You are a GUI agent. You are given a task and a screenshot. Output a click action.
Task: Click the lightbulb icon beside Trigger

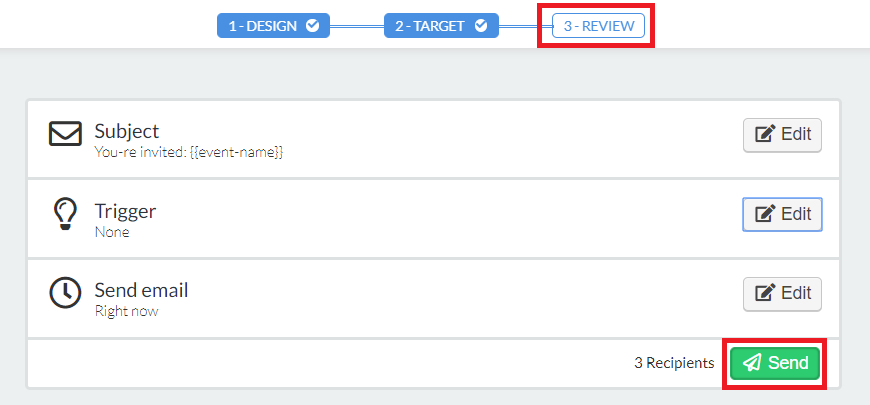point(65,214)
